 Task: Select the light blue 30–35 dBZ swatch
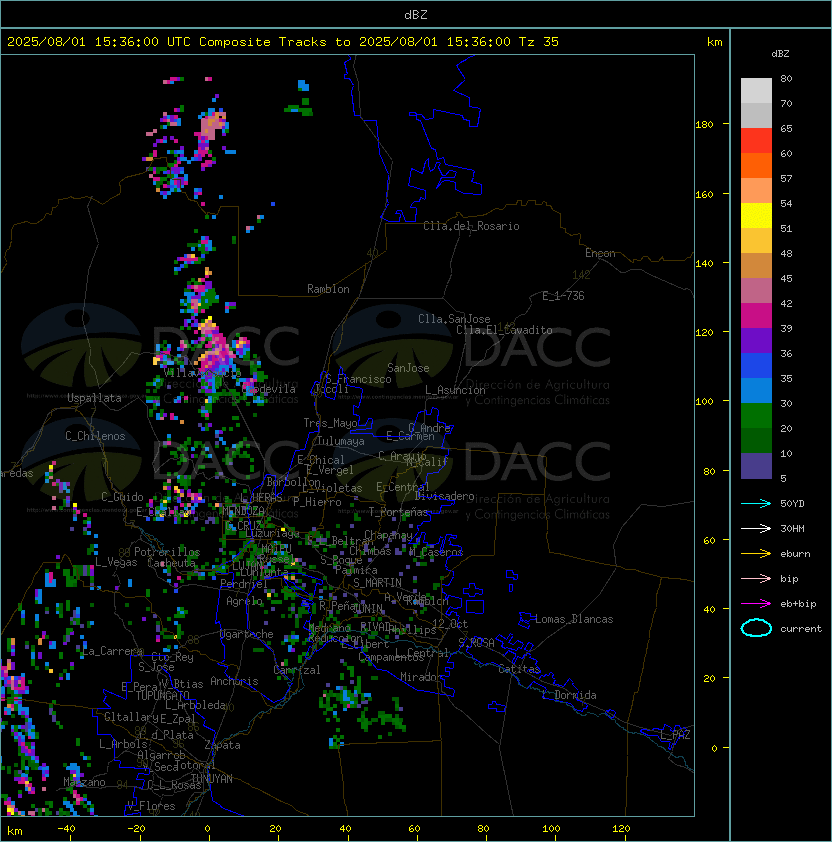click(756, 390)
